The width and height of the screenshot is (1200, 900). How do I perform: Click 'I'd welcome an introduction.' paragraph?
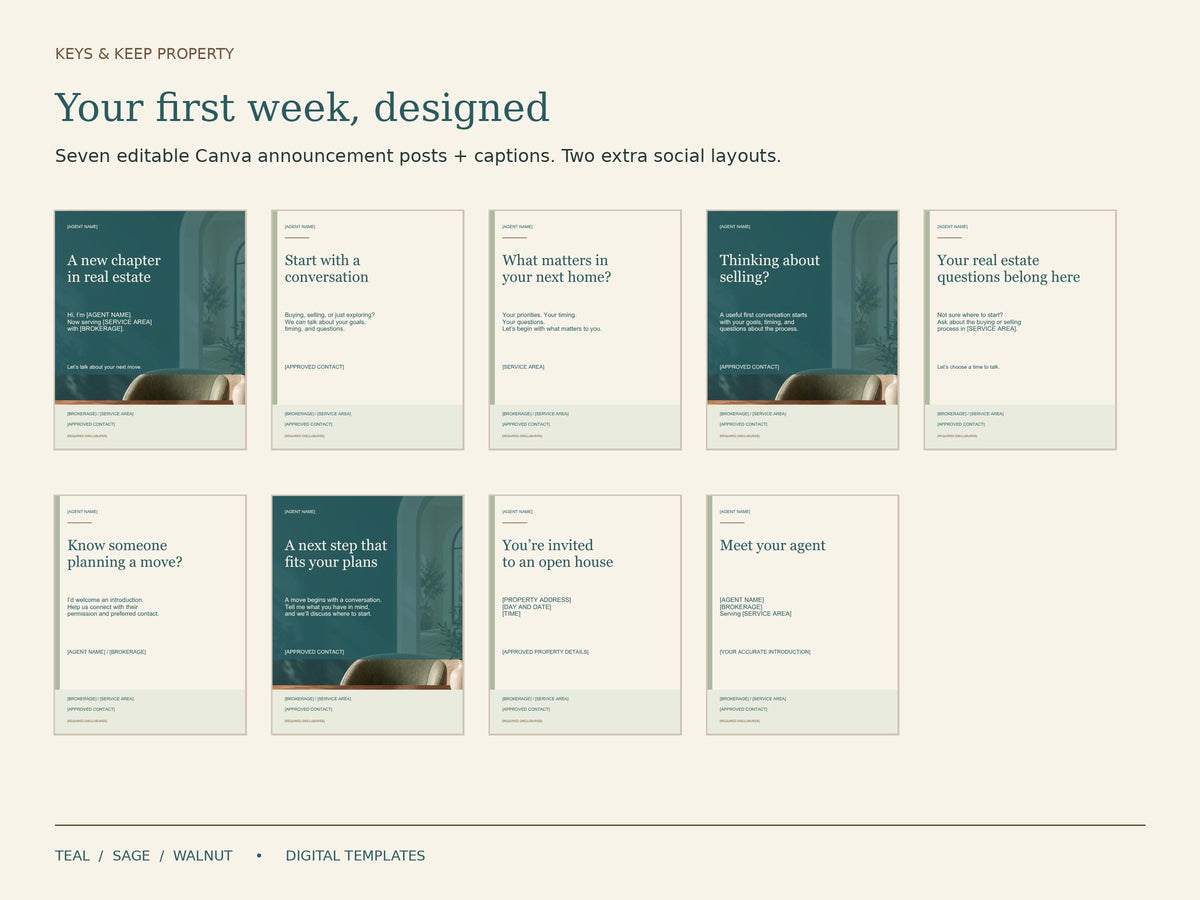point(113,607)
